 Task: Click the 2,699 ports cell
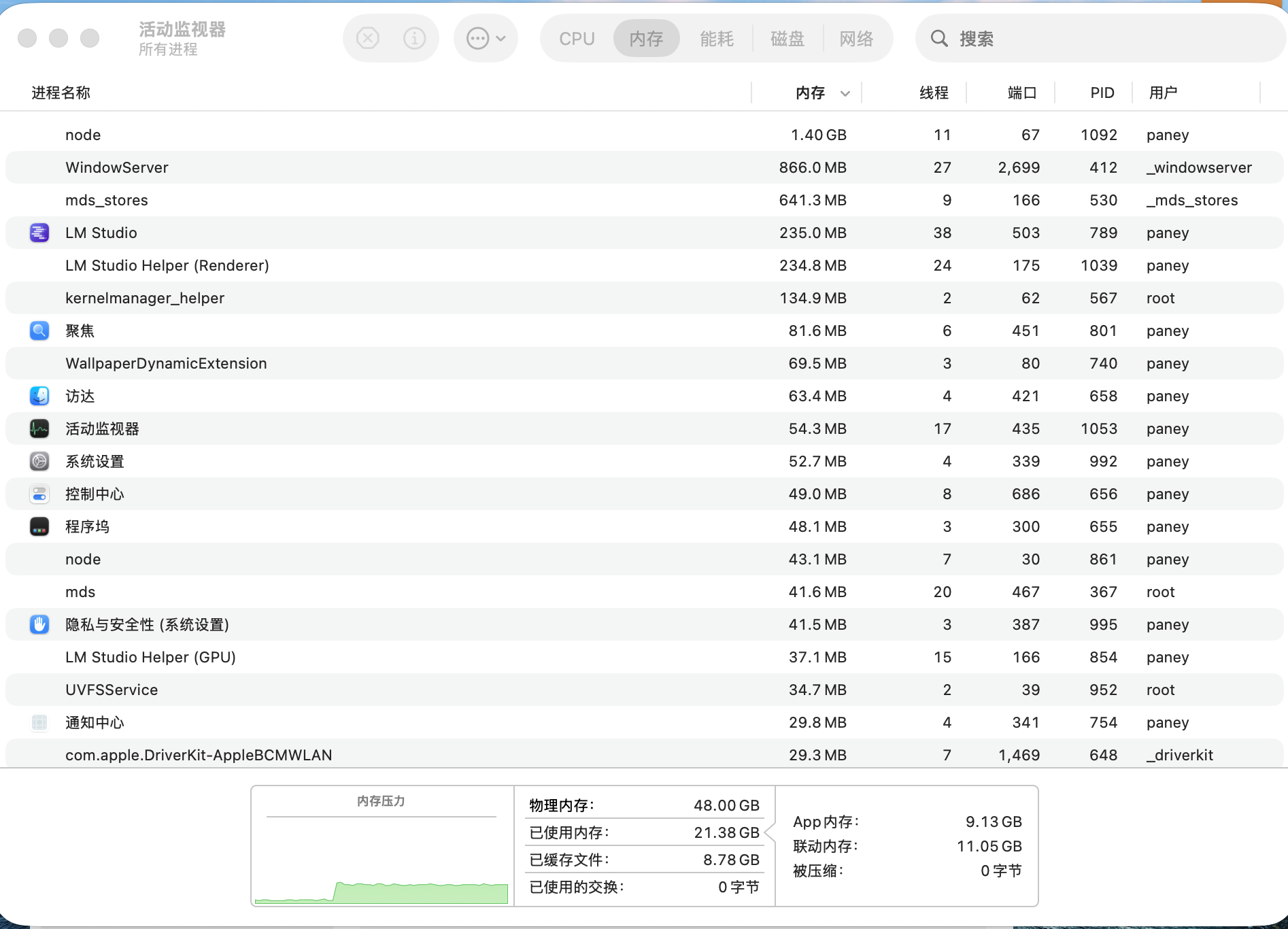click(x=1019, y=167)
